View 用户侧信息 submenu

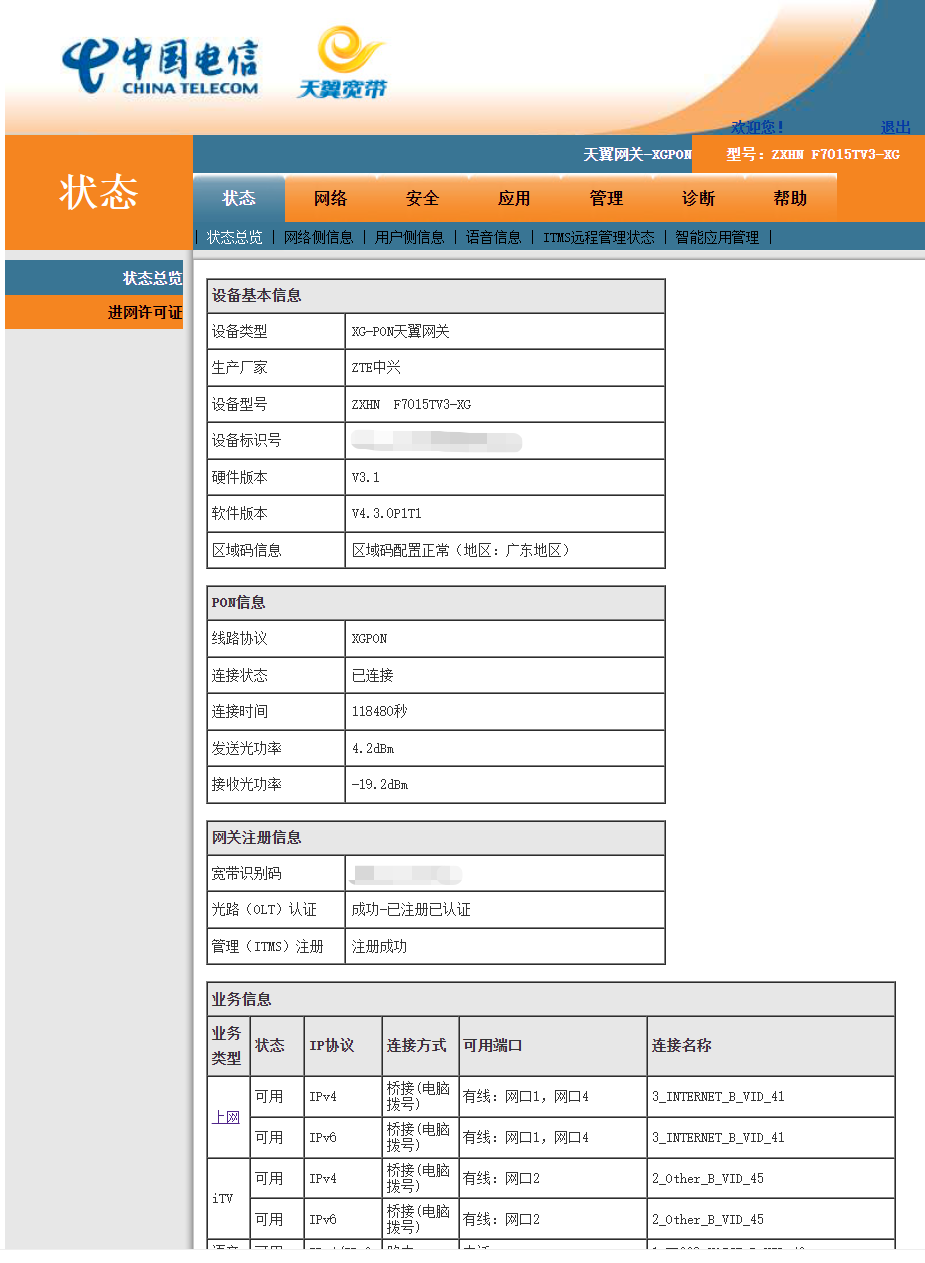(410, 237)
